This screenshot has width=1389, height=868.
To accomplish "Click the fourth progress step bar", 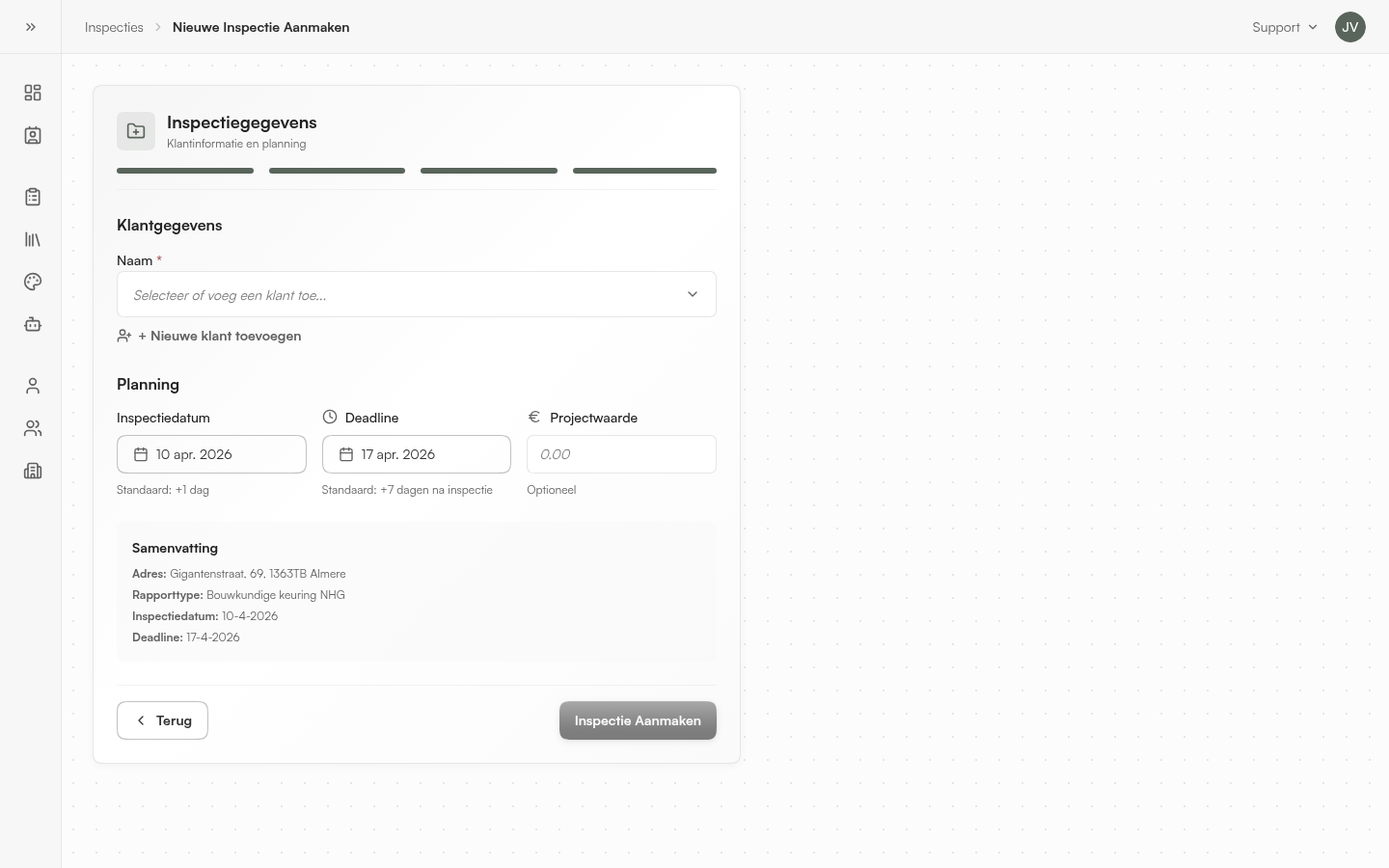I will (644, 171).
